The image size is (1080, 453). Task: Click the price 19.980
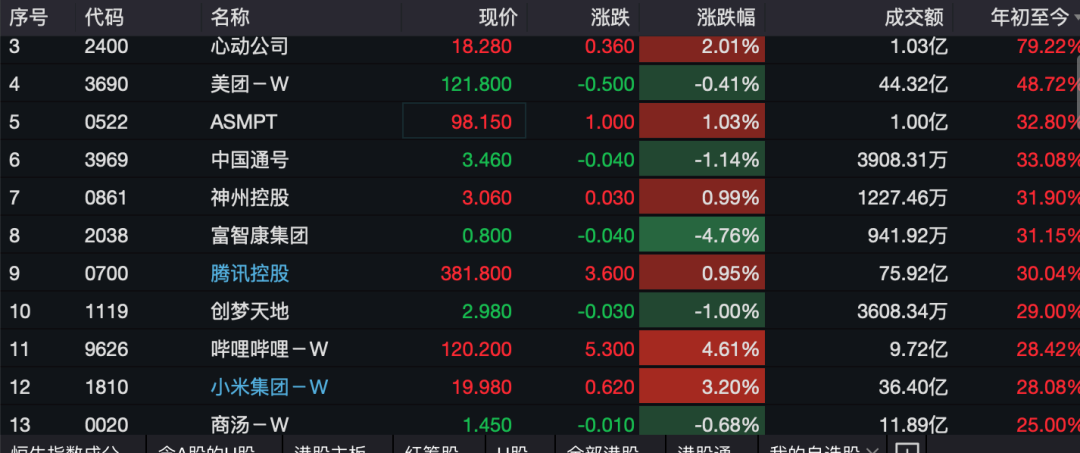click(x=482, y=387)
